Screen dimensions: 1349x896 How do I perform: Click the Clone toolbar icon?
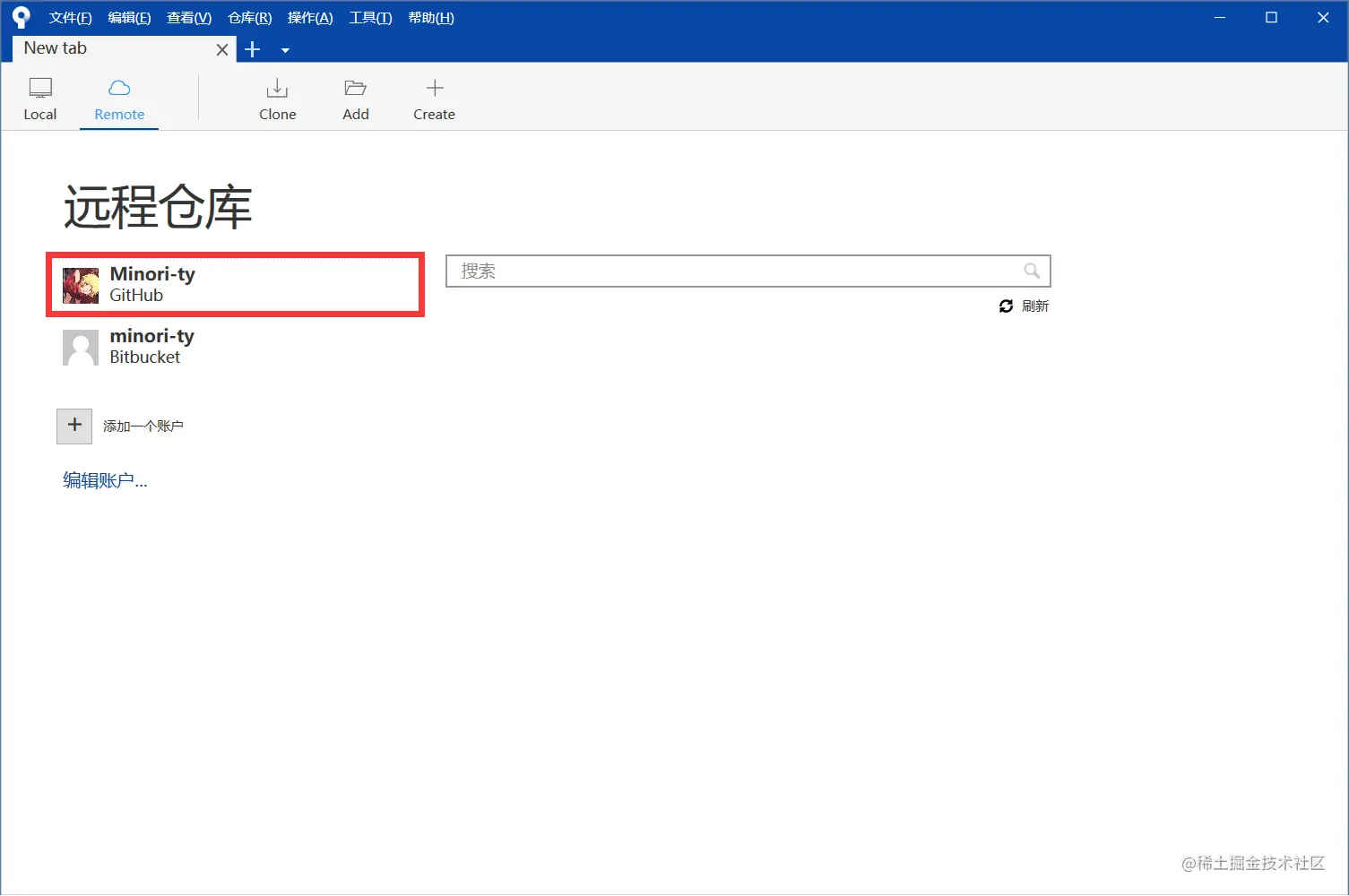(277, 88)
